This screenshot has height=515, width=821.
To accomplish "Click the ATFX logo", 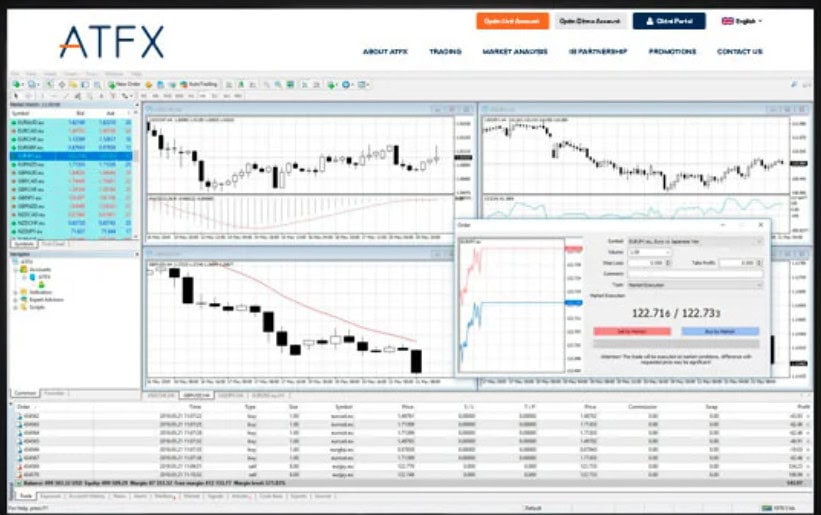I will [112, 42].
